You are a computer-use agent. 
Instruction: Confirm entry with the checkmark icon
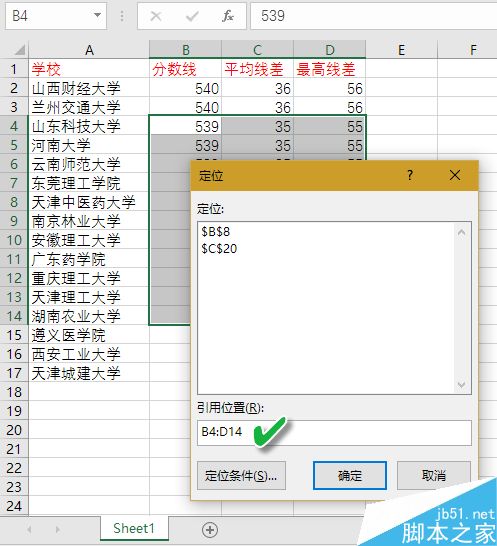[192, 16]
